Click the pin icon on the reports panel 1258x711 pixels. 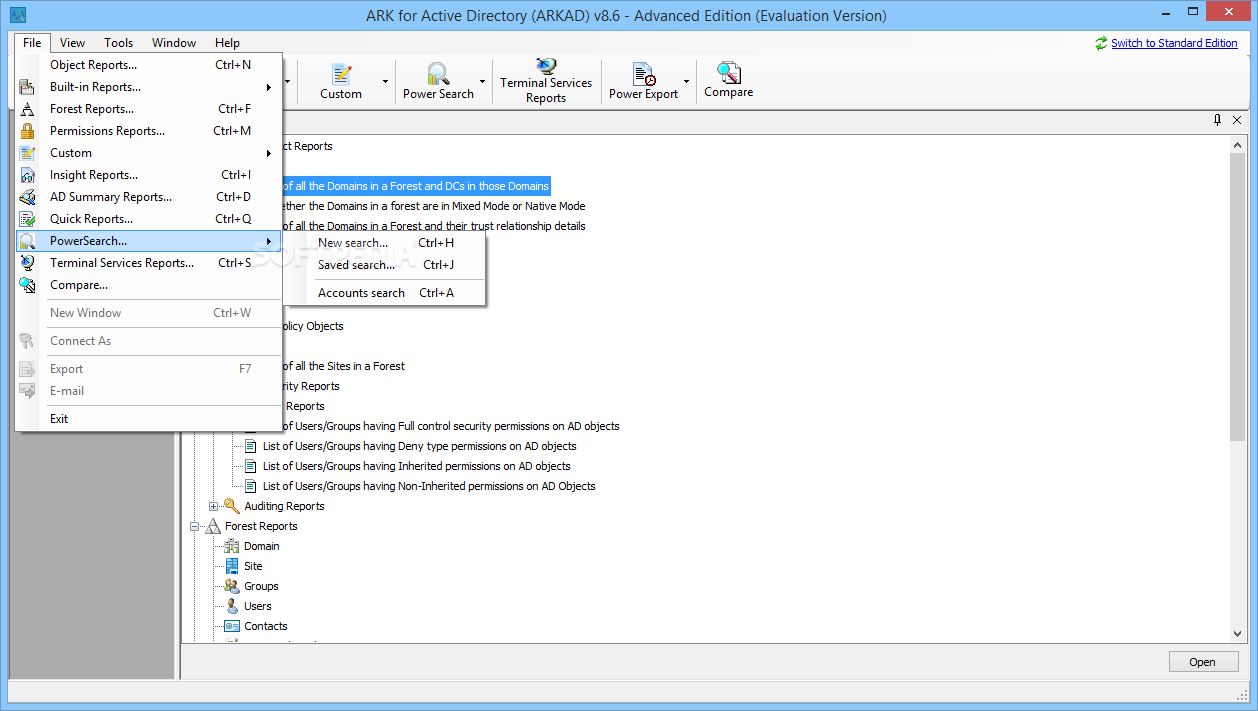pos(1217,120)
